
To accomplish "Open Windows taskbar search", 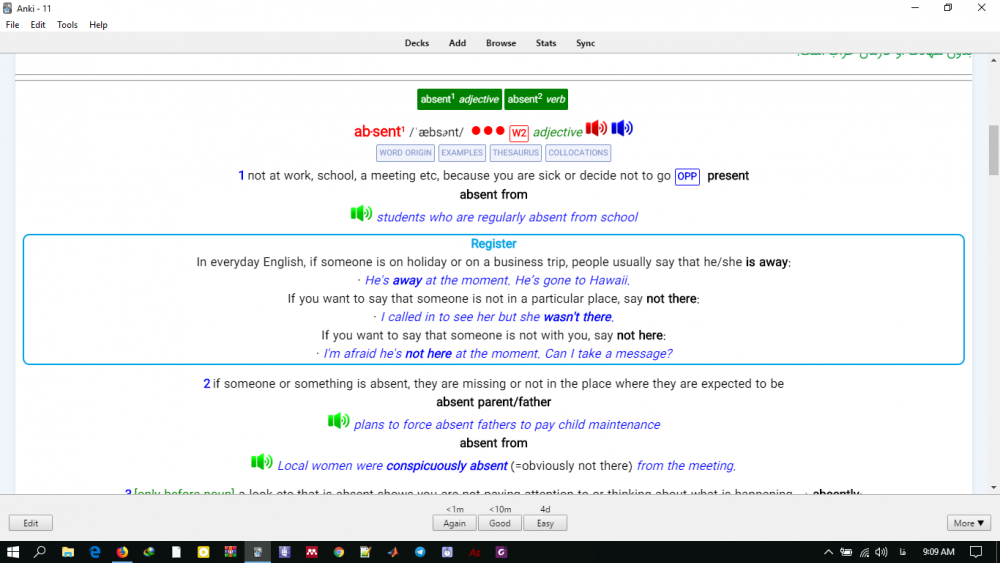I will [x=40, y=552].
